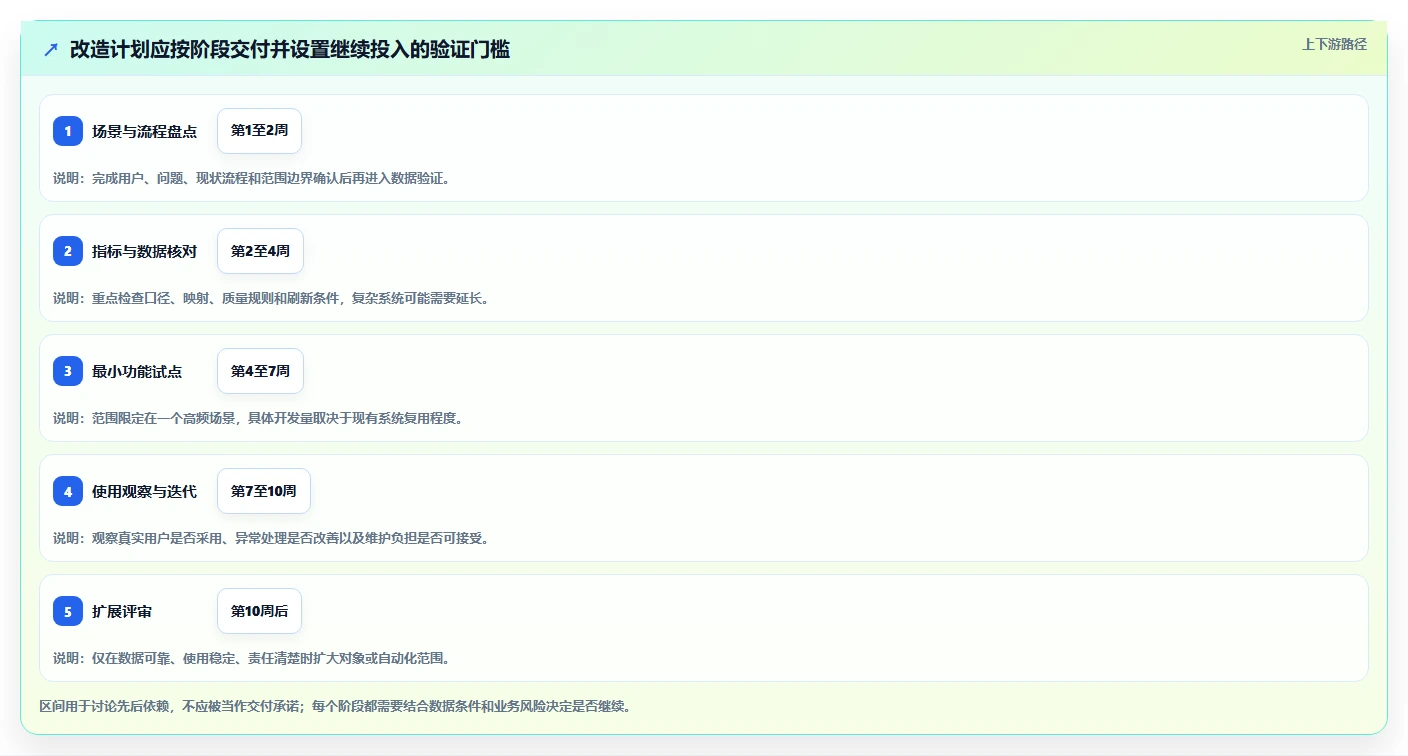Image resolution: width=1408 pixels, height=756 pixels.
Task: Click the description starting 说明：仅在数据可靠
Action: [x=252, y=658]
